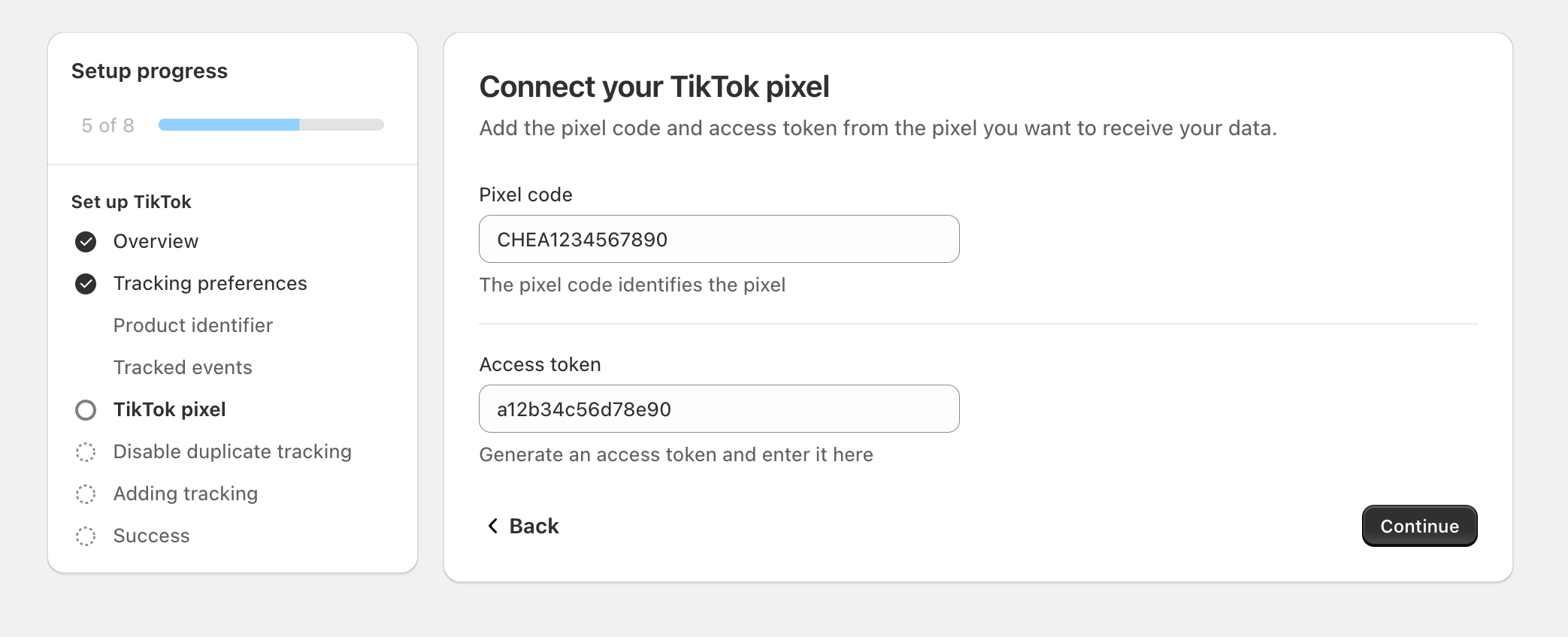
Task: Select the Product identifier sub-step
Action: [x=192, y=325]
